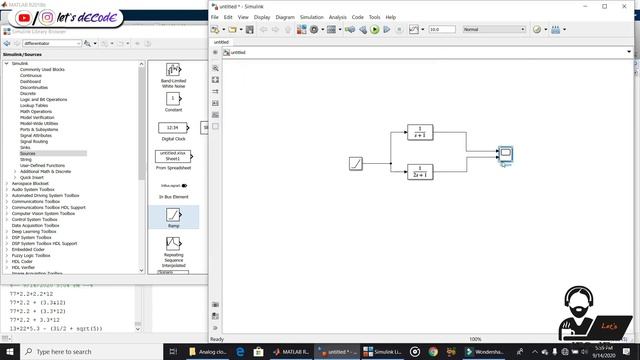Select Sinks in the library tree

pos(25,147)
